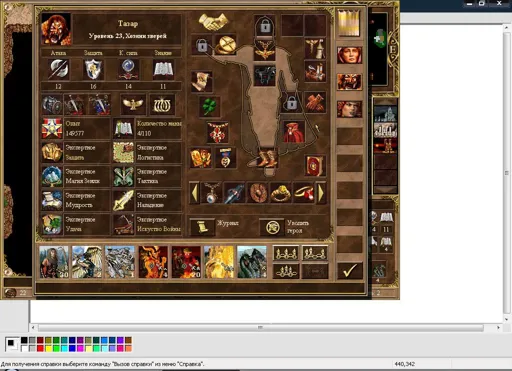Click the Attack sword skill icon

(58, 69)
